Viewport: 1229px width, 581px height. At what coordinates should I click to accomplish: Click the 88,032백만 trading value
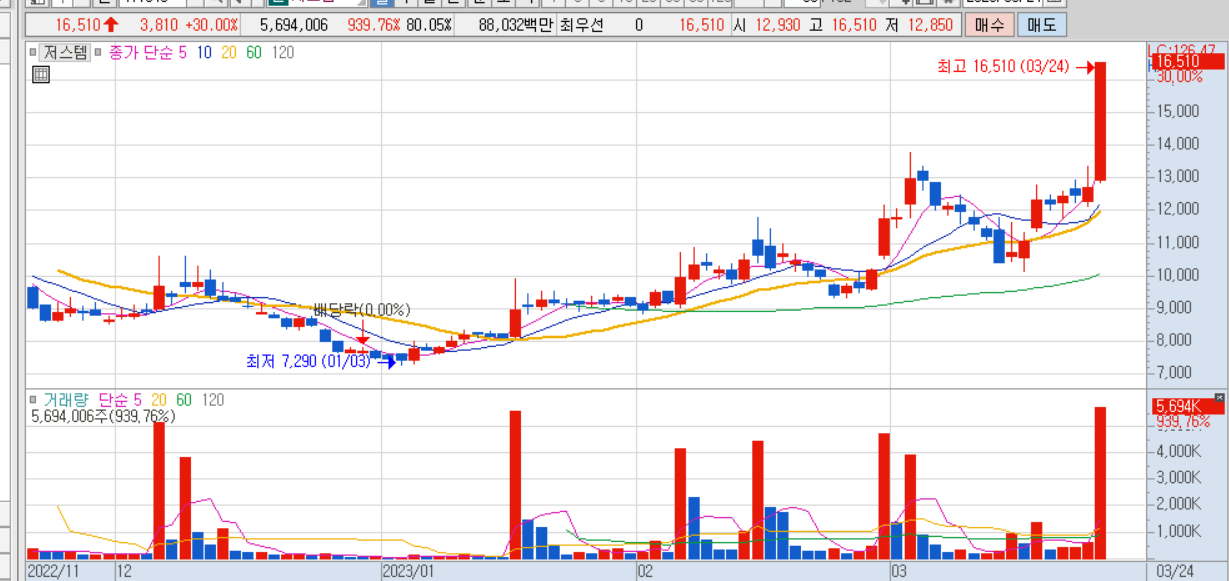516,24
